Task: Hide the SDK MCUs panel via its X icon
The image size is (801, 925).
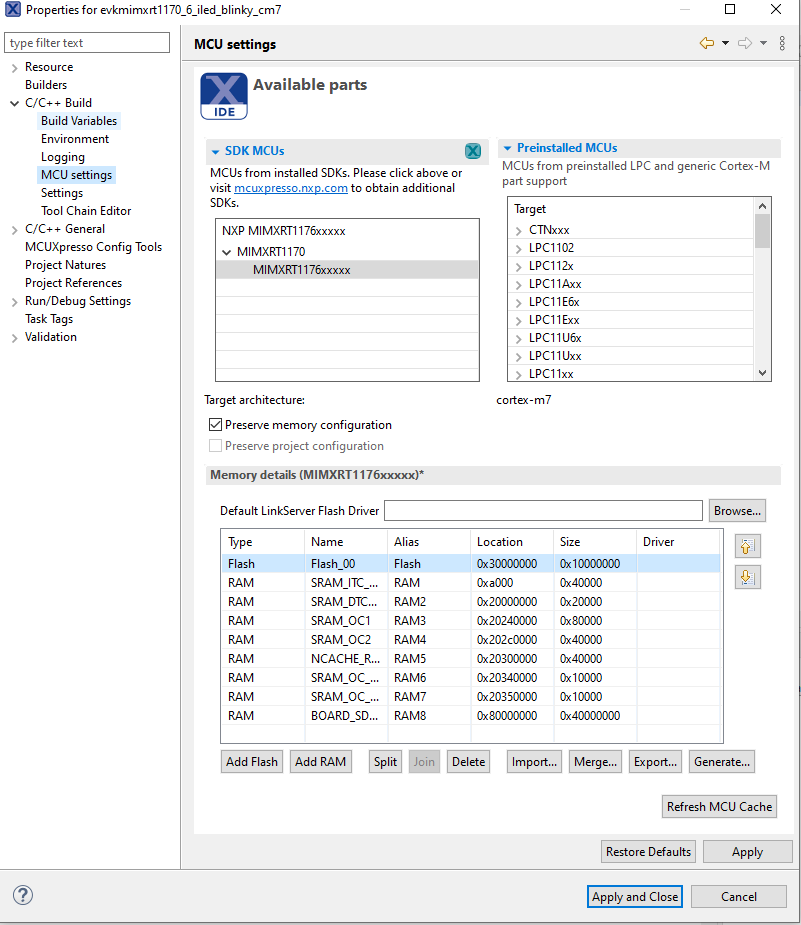Action: coord(473,151)
